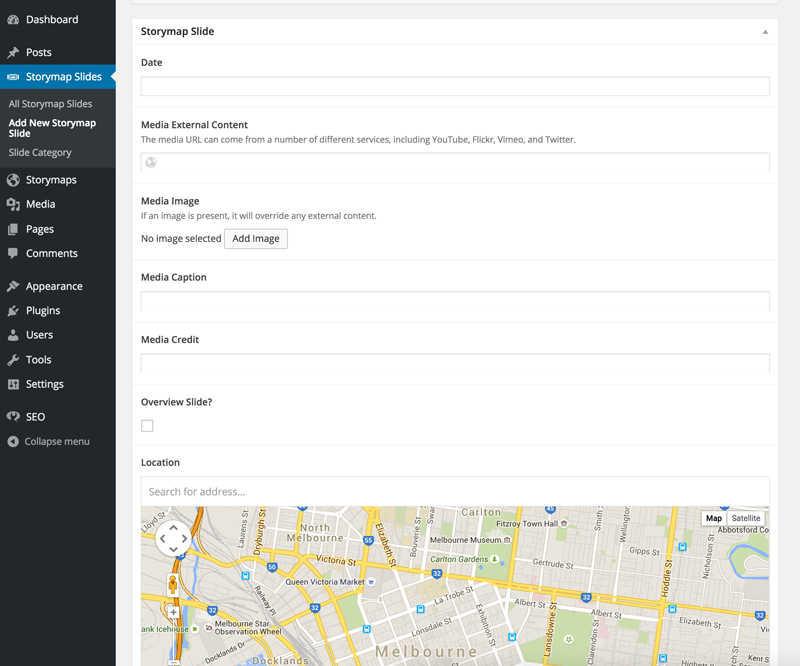Tick the Overview Slide checkbox
Viewport: 800px width, 666px height.
(x=147, y=426)
